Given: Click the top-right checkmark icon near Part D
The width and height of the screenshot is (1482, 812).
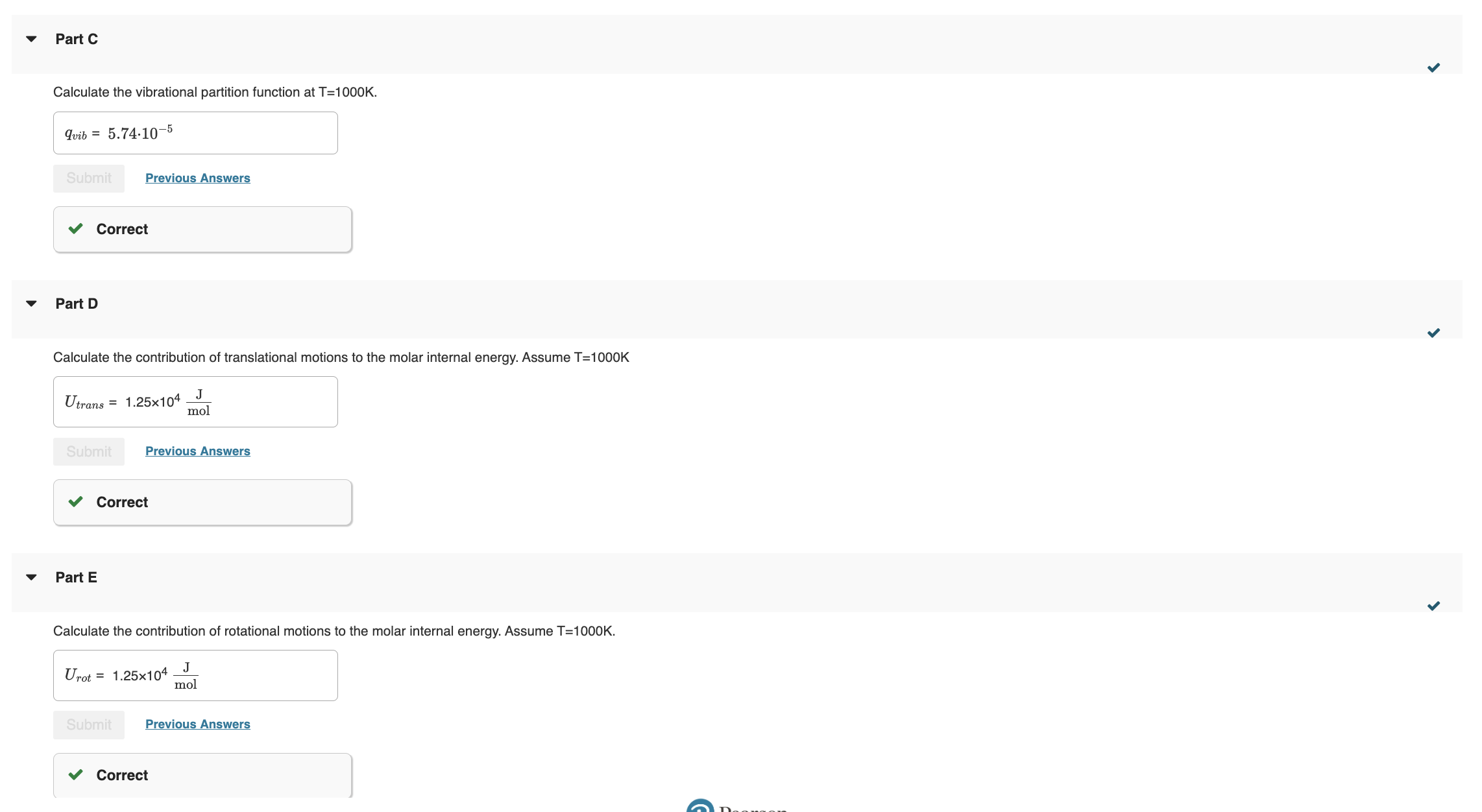Looking at the screenshot, I should tap(1434, 333).
